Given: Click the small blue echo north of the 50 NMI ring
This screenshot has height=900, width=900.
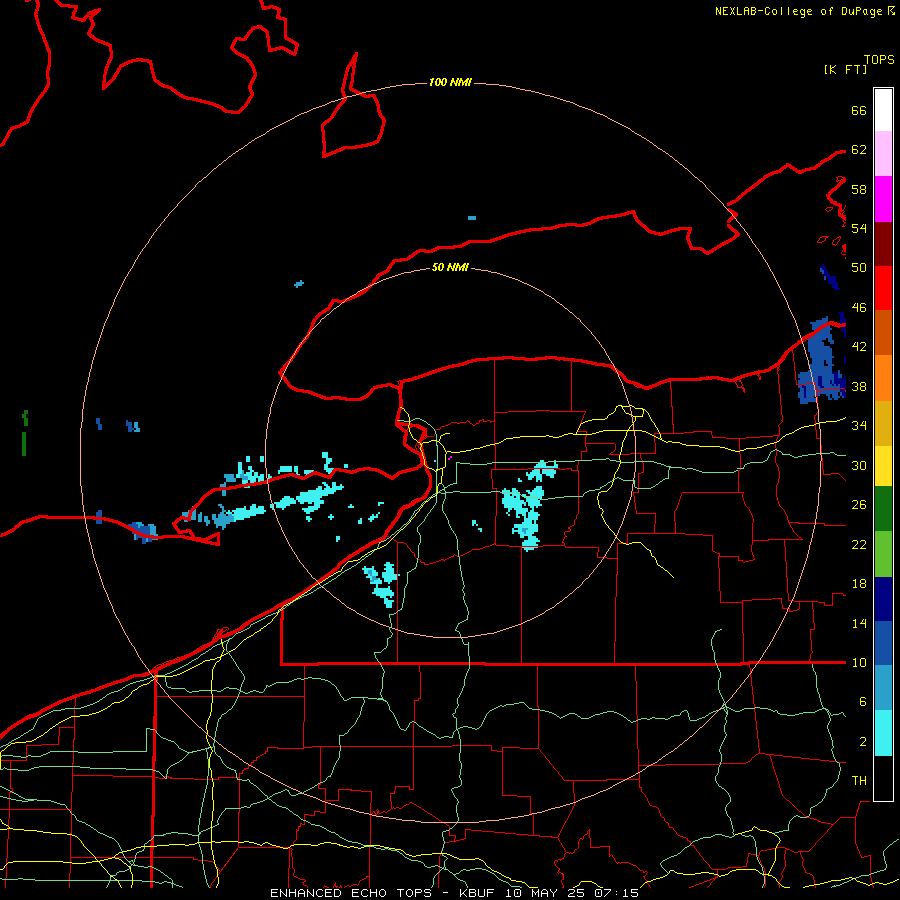Looking at the screenshot, I should tap(472, 218).
